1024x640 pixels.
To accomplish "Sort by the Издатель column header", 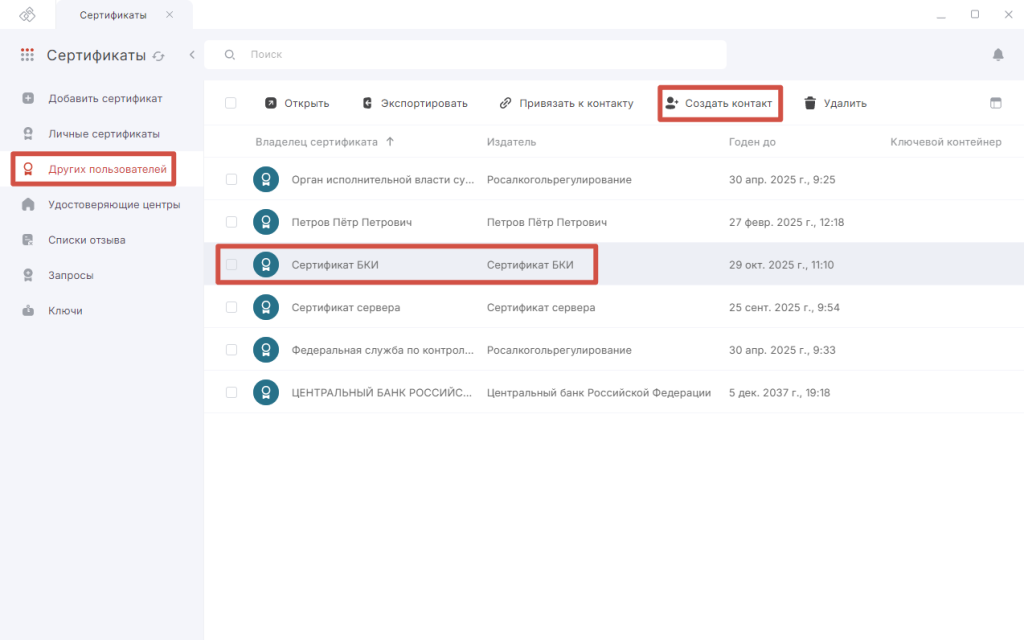I will click(x=511, y=142).
